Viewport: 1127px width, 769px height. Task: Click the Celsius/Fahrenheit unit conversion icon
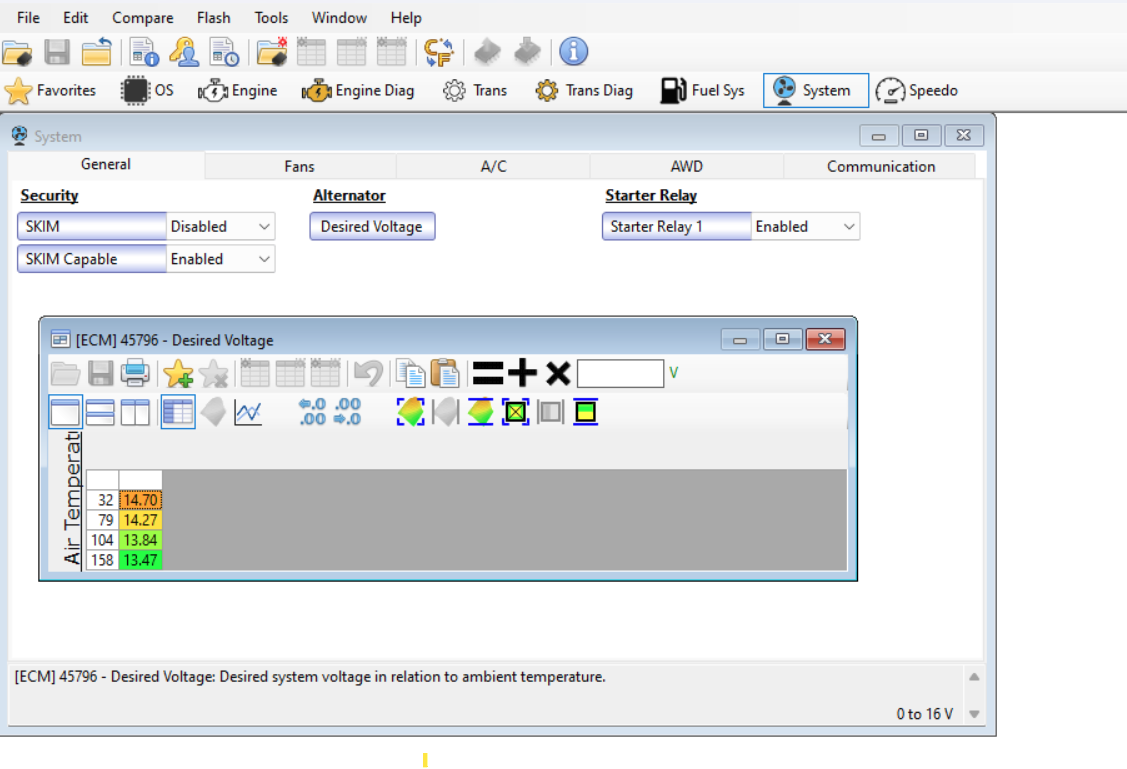pyautogui.click(x=438, y=52)
